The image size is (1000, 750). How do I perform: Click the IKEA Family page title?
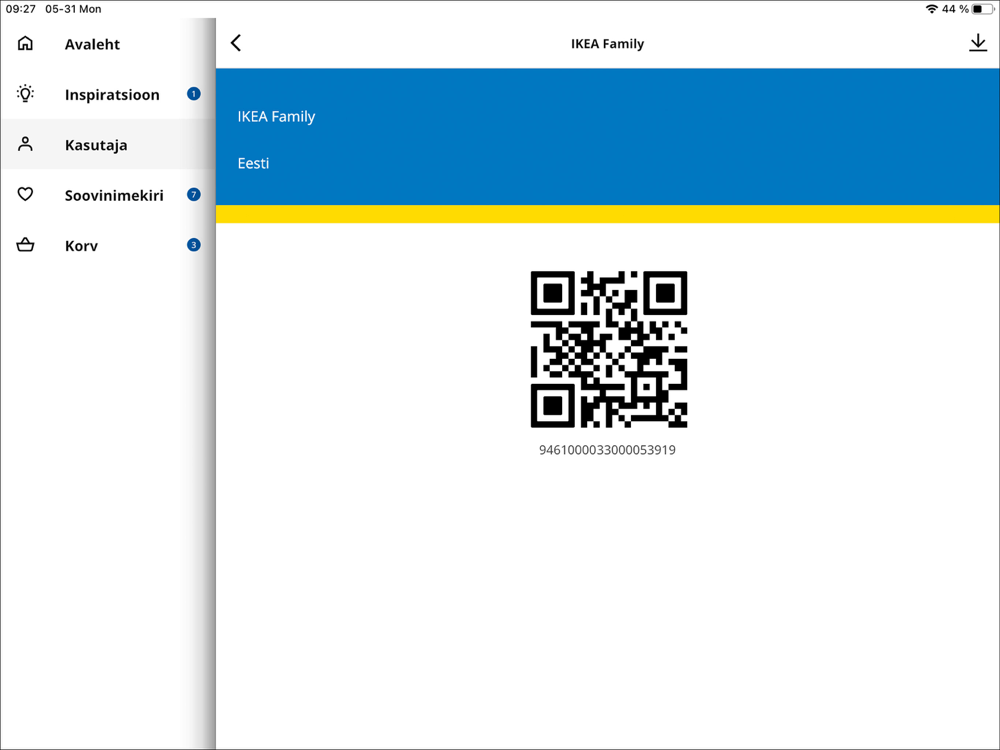[607, 44]
